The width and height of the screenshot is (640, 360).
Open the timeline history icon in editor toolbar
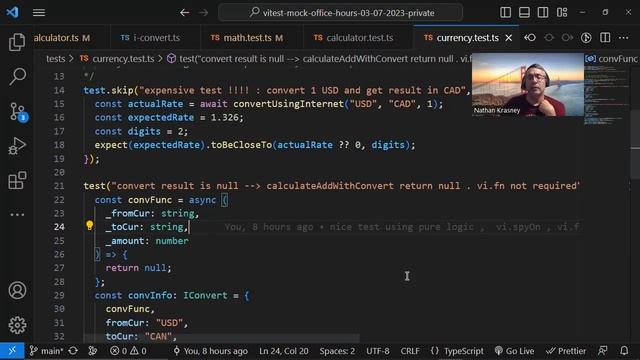point(530,38)
